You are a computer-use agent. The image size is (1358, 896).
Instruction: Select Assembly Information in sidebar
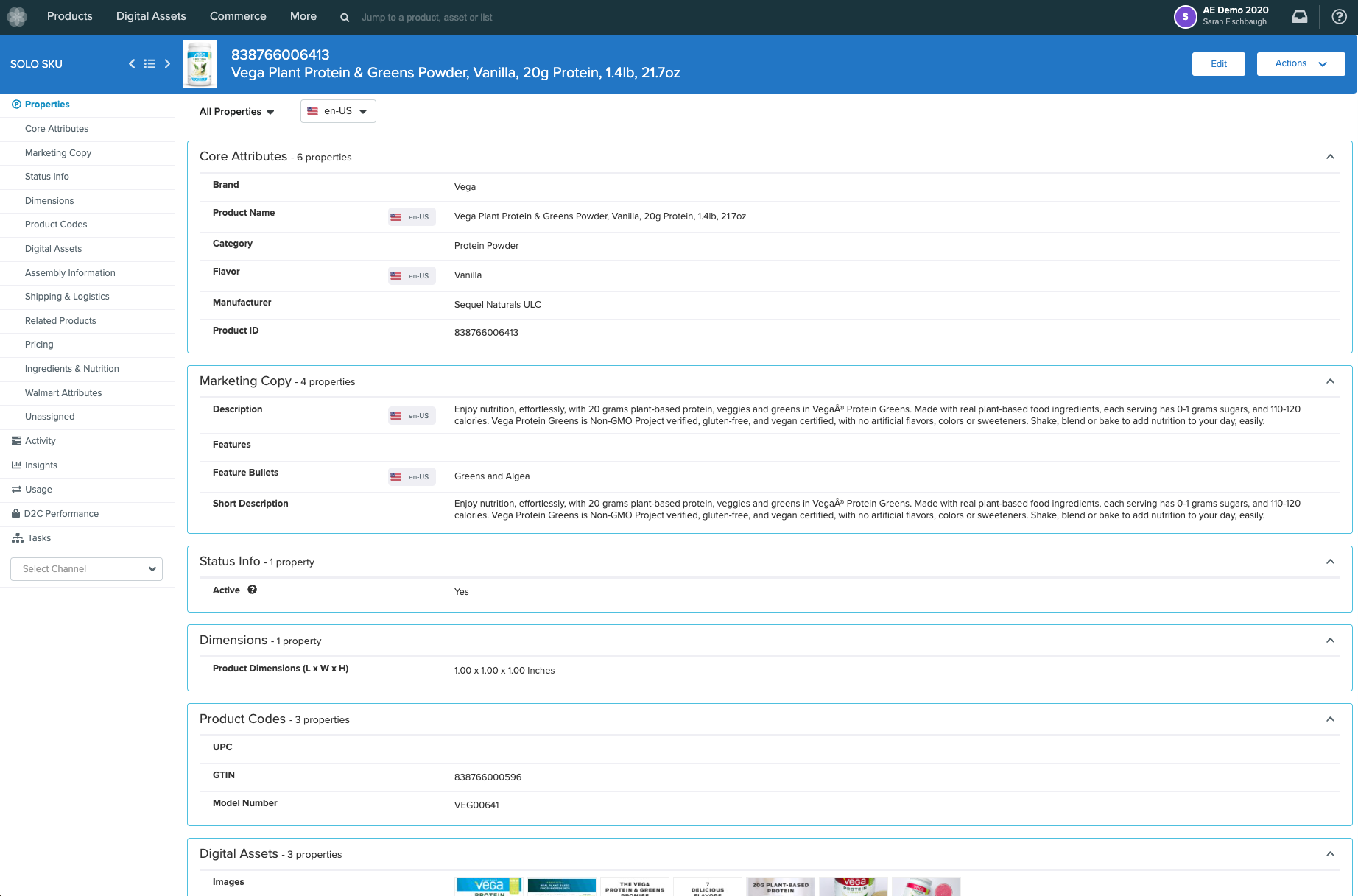coord(70,273)
